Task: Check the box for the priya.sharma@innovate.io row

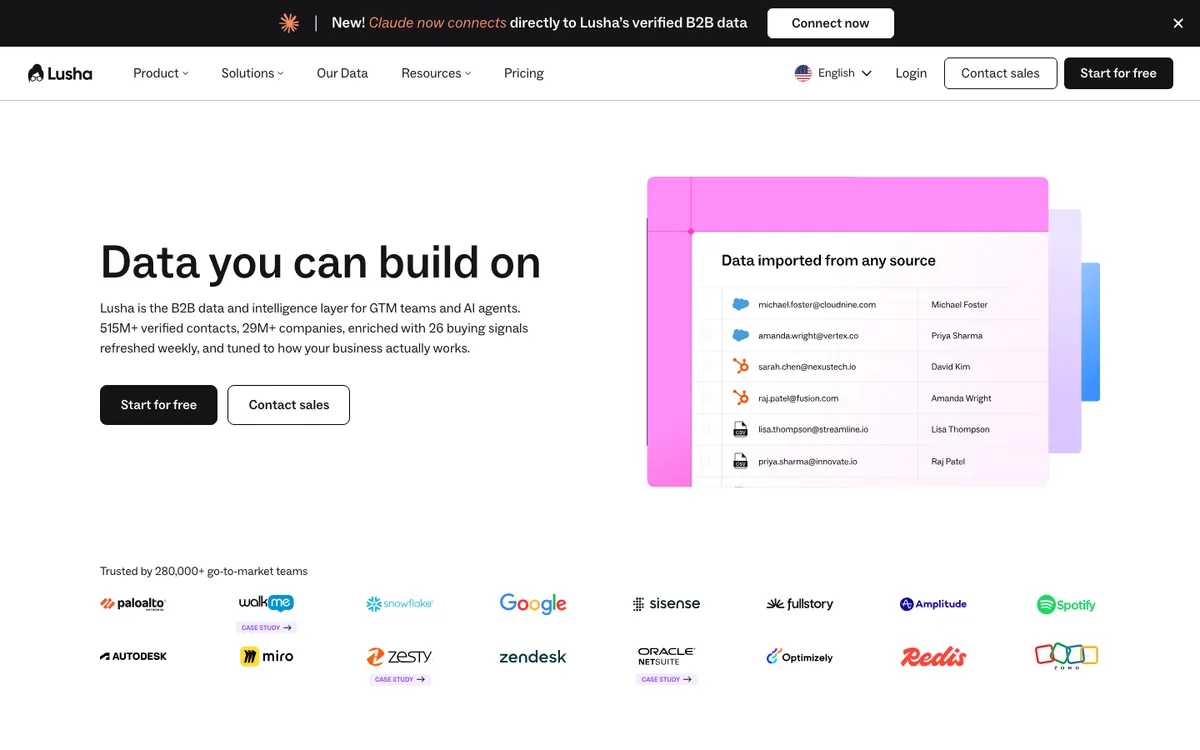Action: 706,461
